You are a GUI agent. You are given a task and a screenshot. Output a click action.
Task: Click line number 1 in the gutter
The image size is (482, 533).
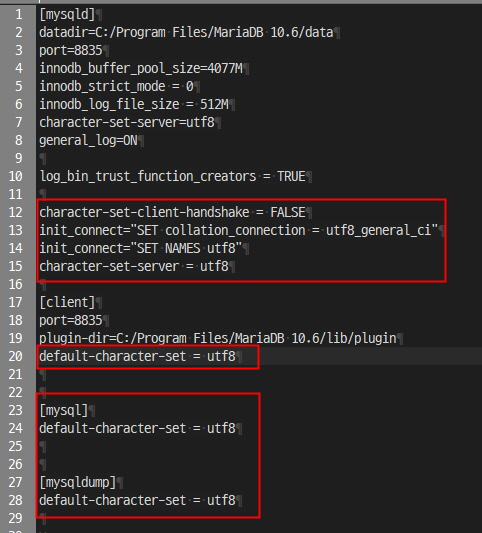point(19,15)
